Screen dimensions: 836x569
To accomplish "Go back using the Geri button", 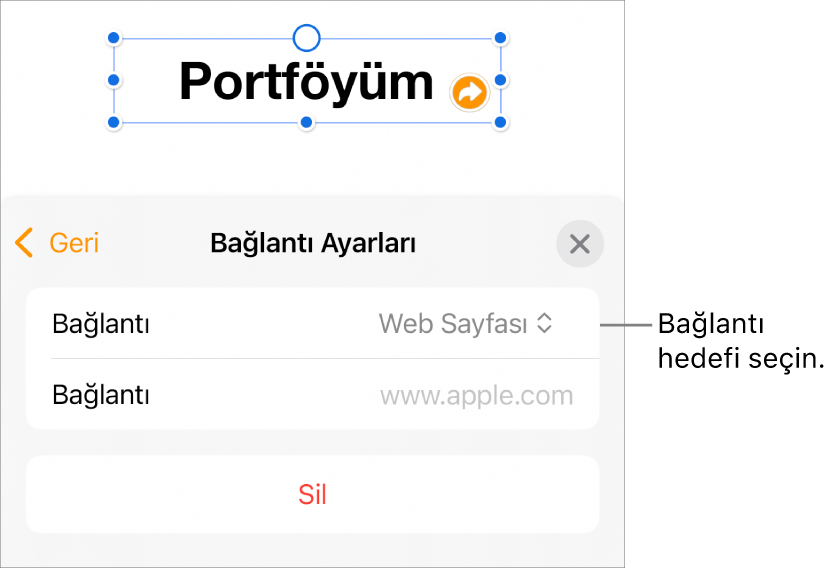I will [73, 243].
